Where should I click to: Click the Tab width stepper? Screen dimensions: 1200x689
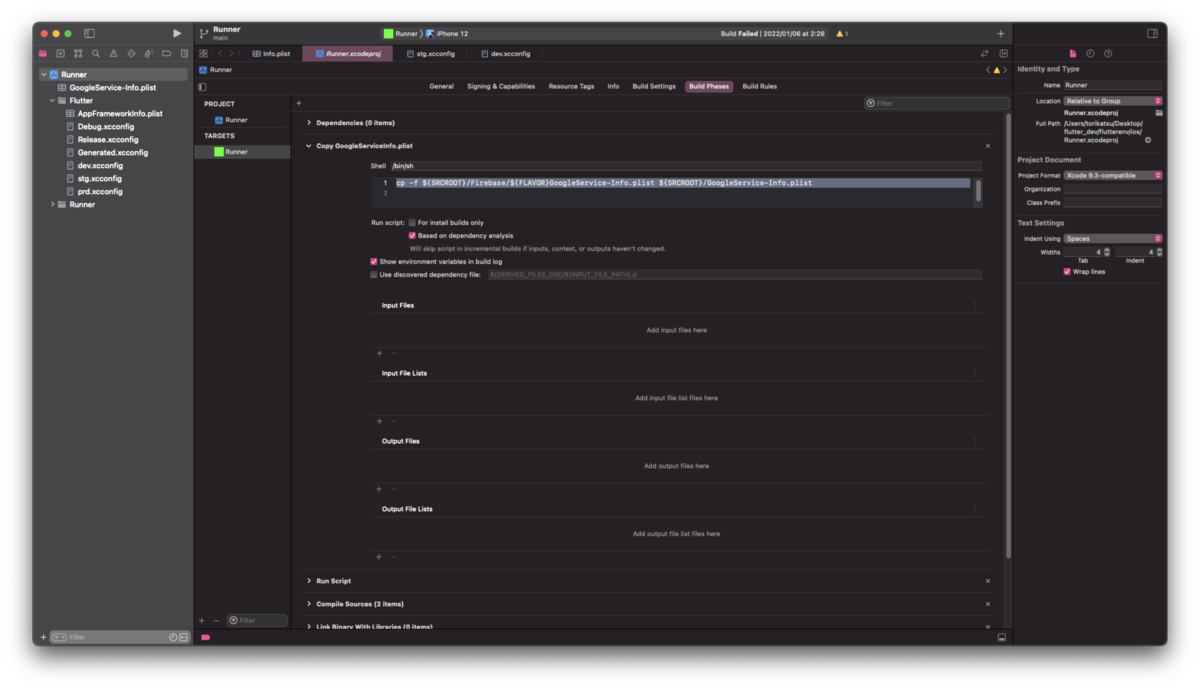tap(1106, 252)
